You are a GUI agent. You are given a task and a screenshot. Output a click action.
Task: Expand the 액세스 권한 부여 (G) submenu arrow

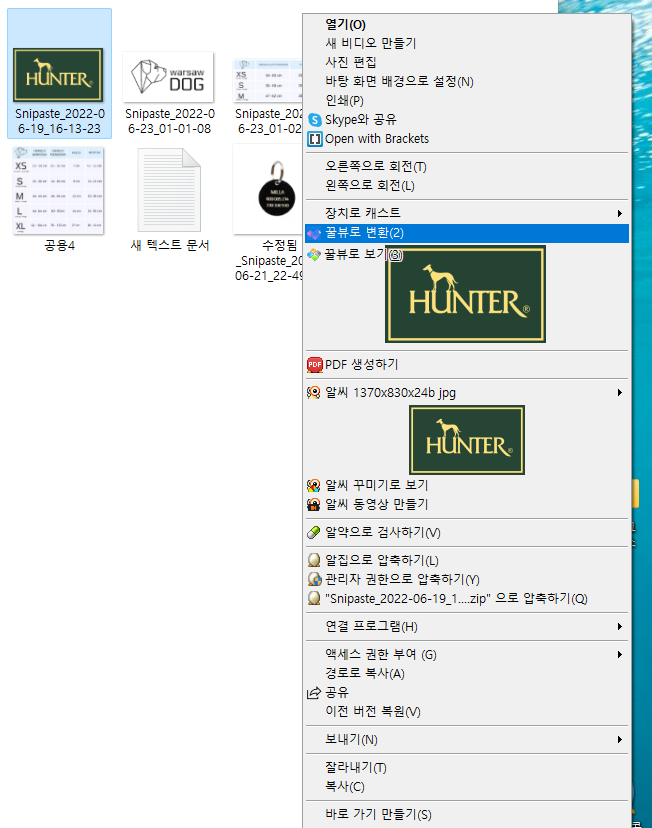click(x=620, y=655)
